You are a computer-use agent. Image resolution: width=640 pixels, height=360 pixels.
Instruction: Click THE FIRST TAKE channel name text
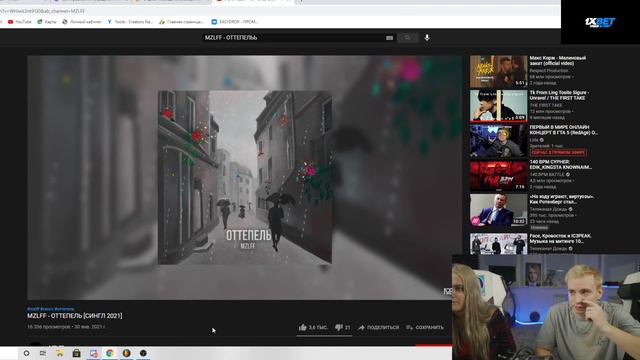point(546,105)
